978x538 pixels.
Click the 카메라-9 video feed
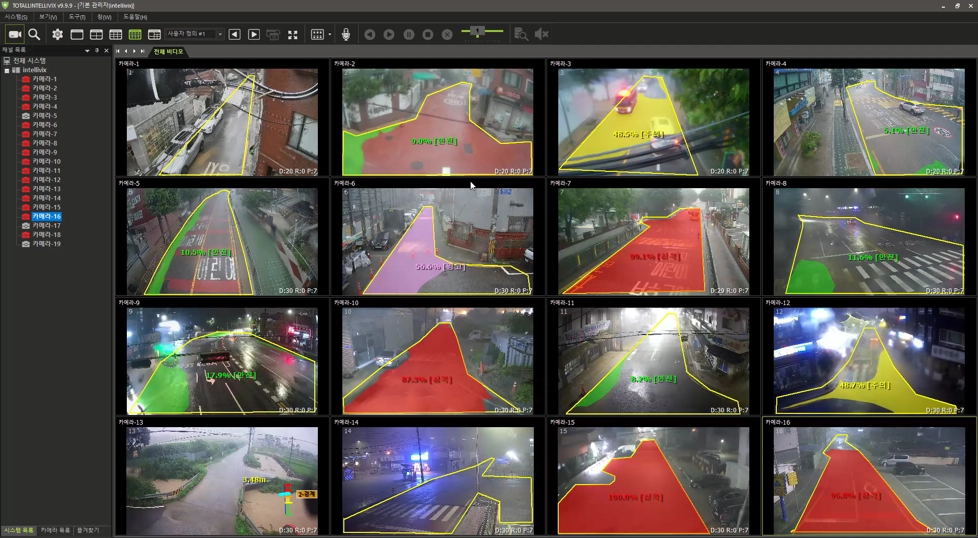pos(222,361)
